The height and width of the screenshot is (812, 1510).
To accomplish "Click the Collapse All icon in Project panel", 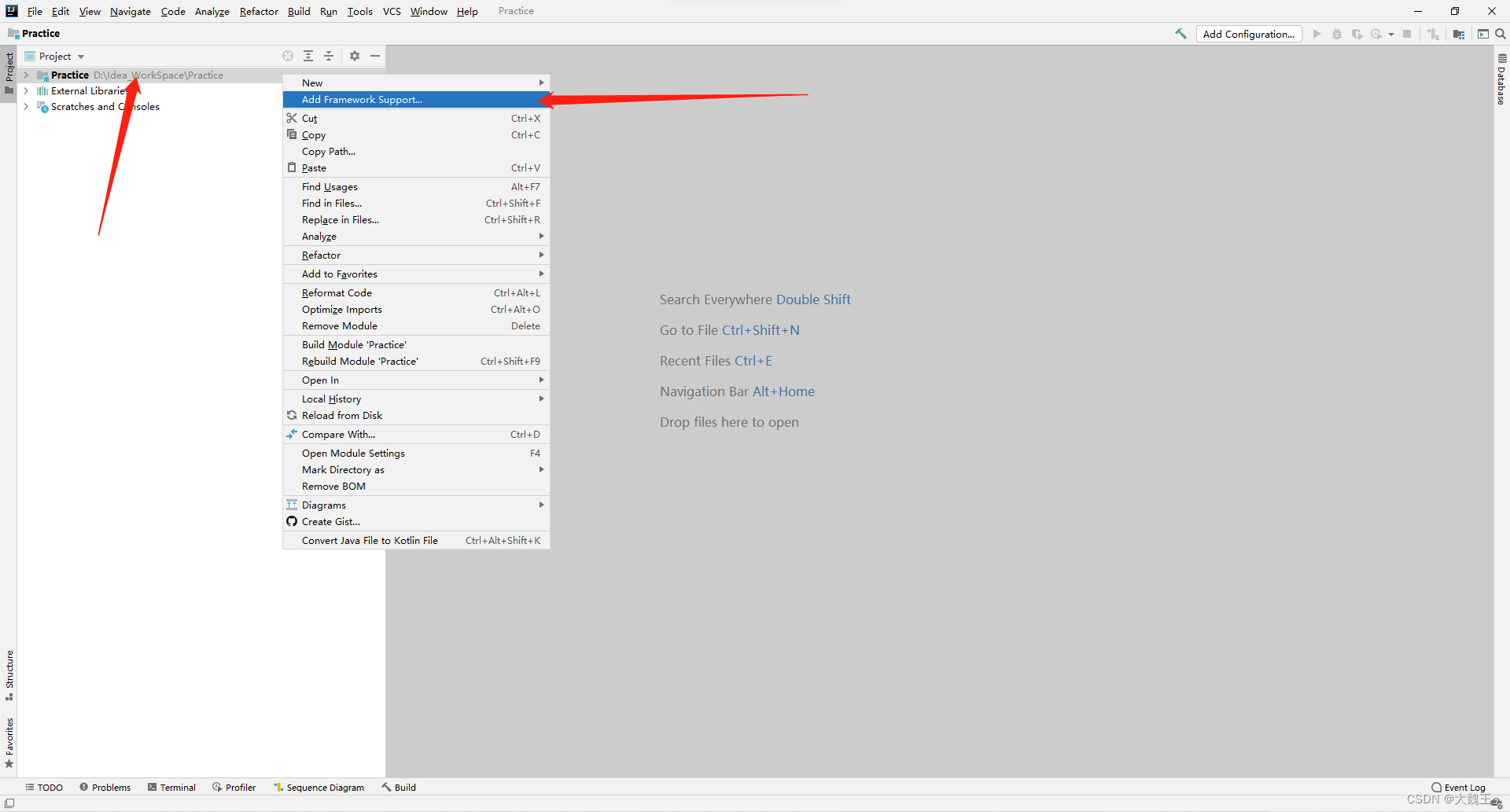I will coord(329,56).
